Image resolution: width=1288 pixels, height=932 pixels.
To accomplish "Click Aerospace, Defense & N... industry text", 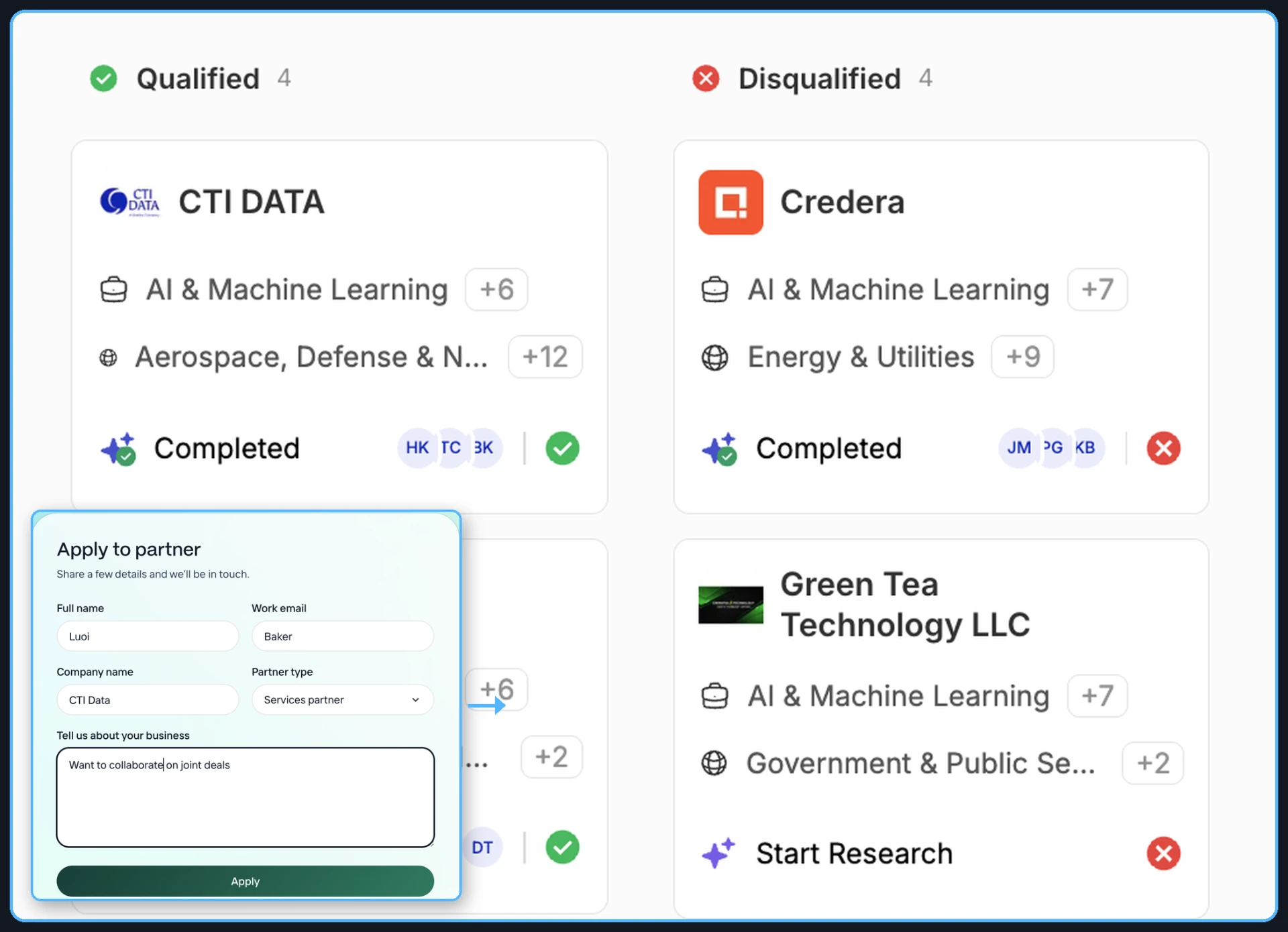I will coord(311,357).
